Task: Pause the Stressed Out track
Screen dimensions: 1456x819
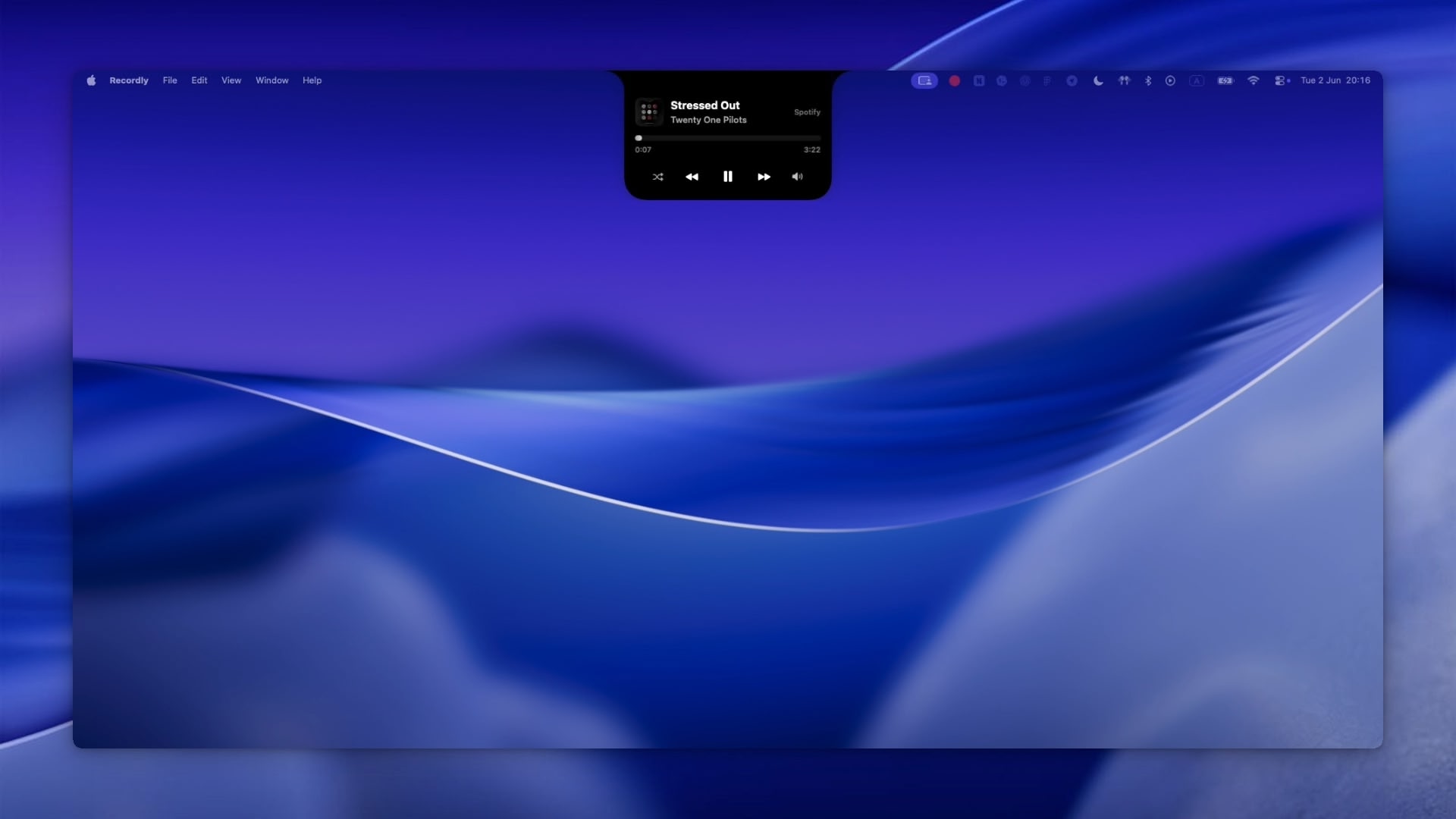Action: [728, 177]
